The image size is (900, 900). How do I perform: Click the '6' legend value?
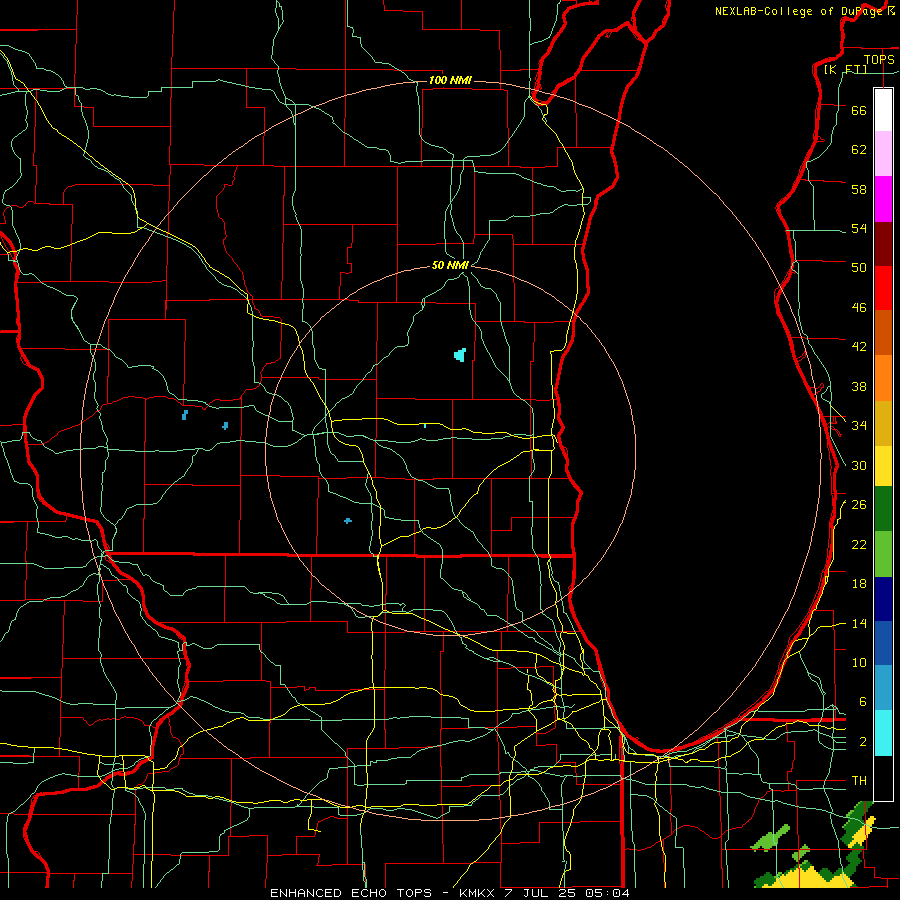(863, 702)
